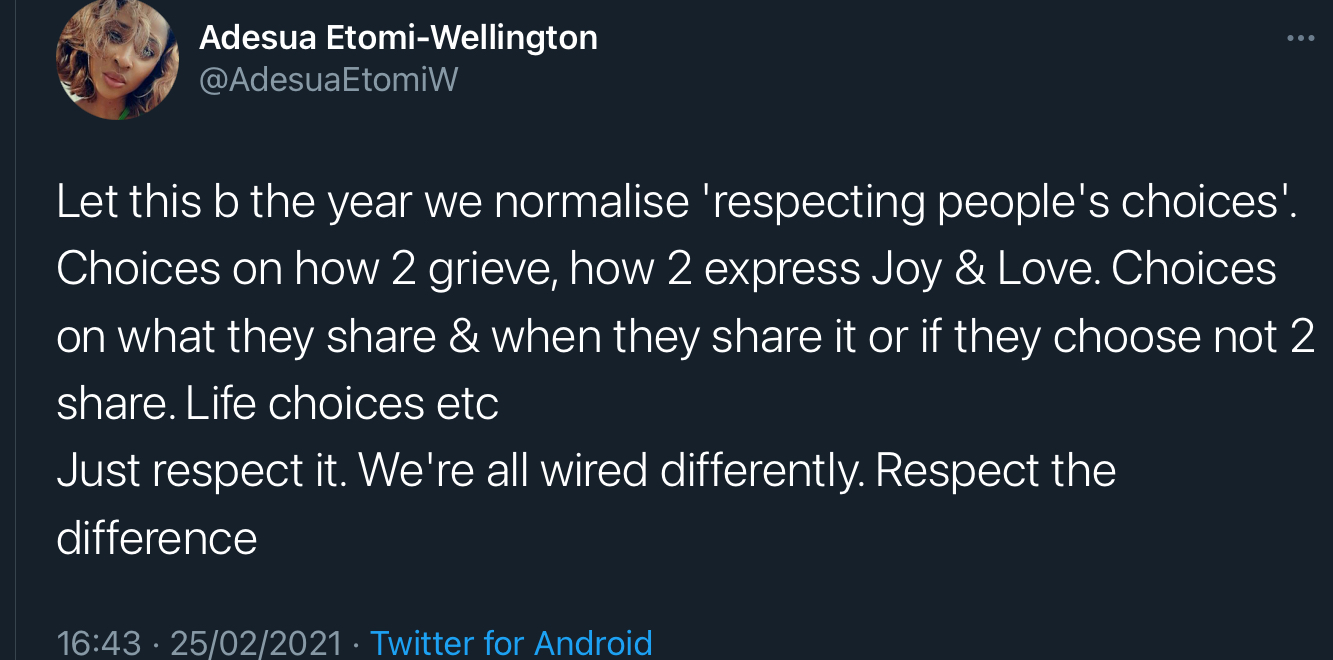Open the Twitter for Android source link

[x=511, y=642]
